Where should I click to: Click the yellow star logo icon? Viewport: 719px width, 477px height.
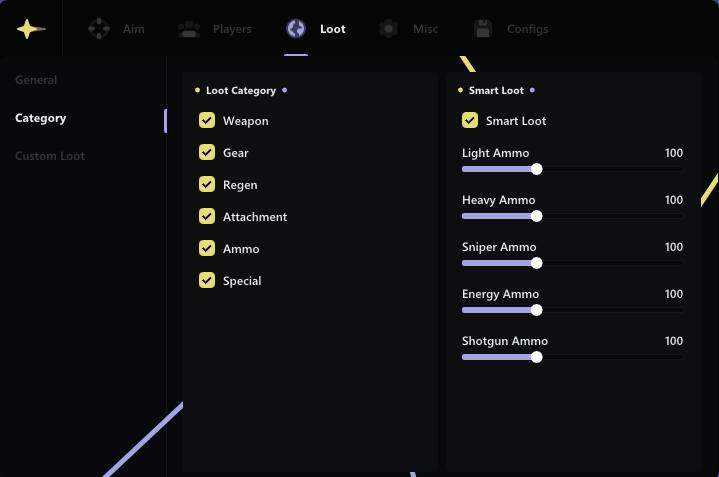pos(30,29)
